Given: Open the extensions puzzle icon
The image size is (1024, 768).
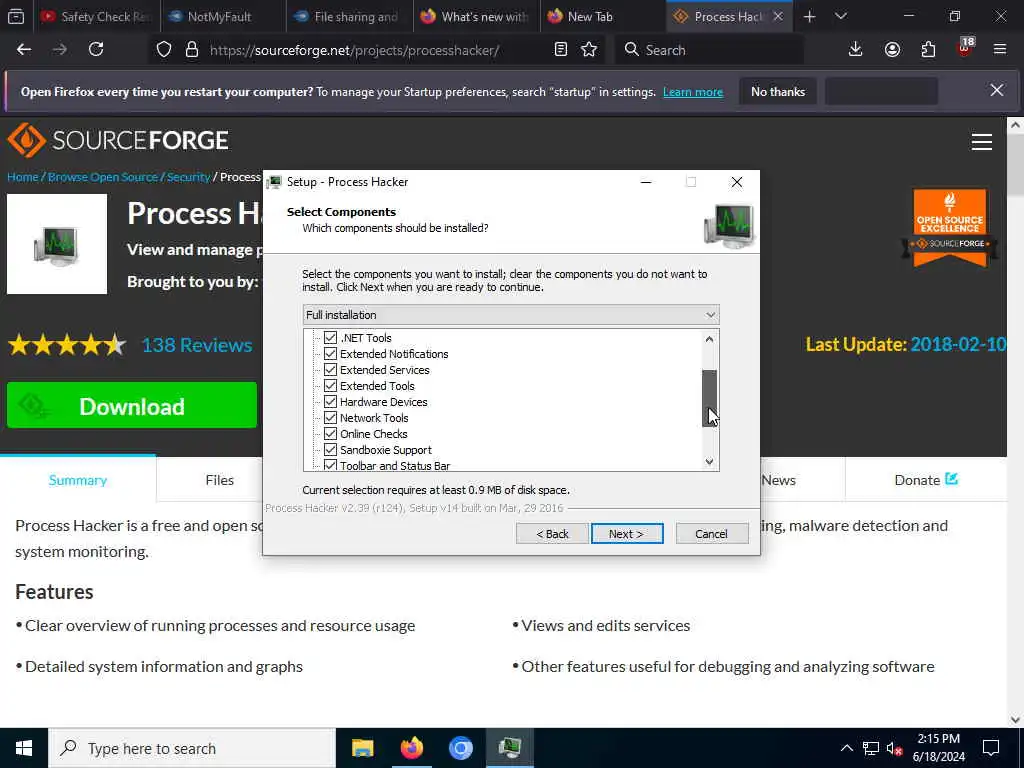Looking at the screenshot, I should click(928, 50).
